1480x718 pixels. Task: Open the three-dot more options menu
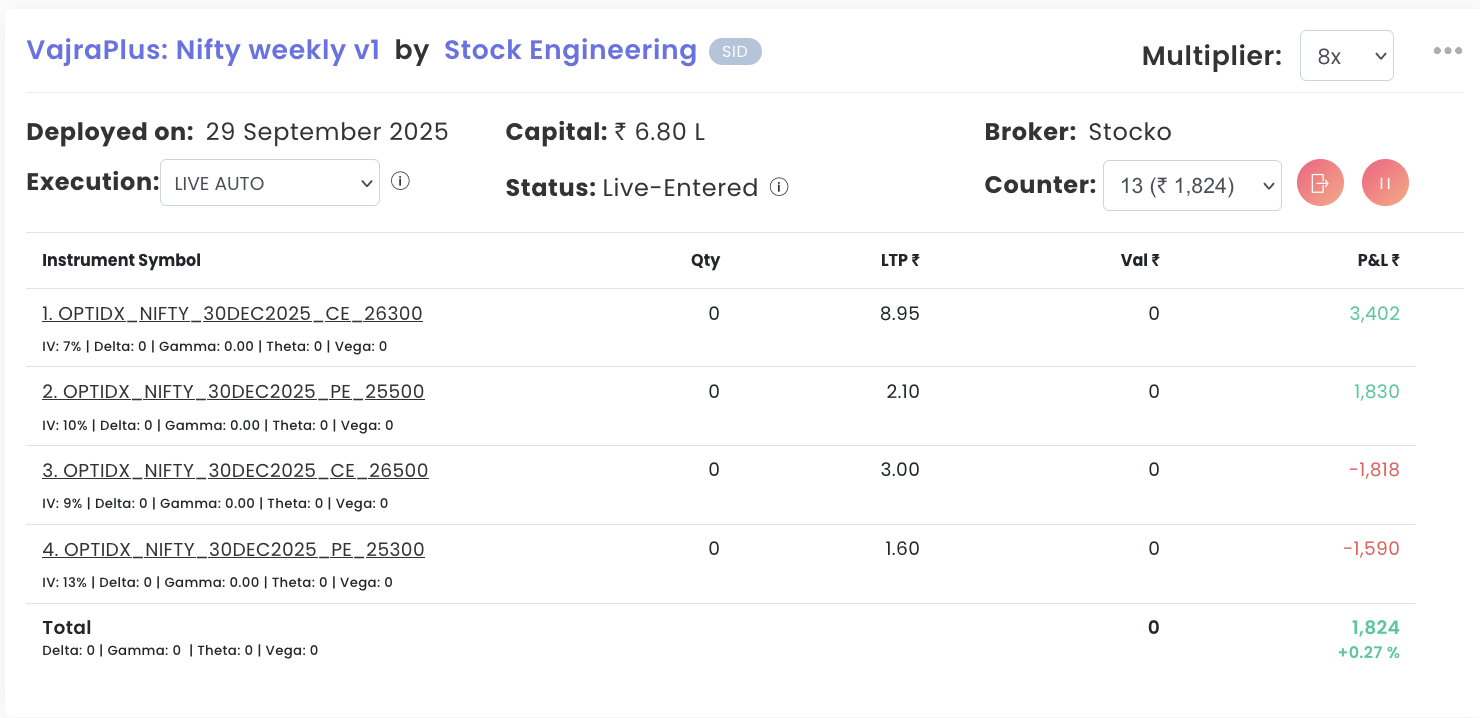(x=1447, y=51)
